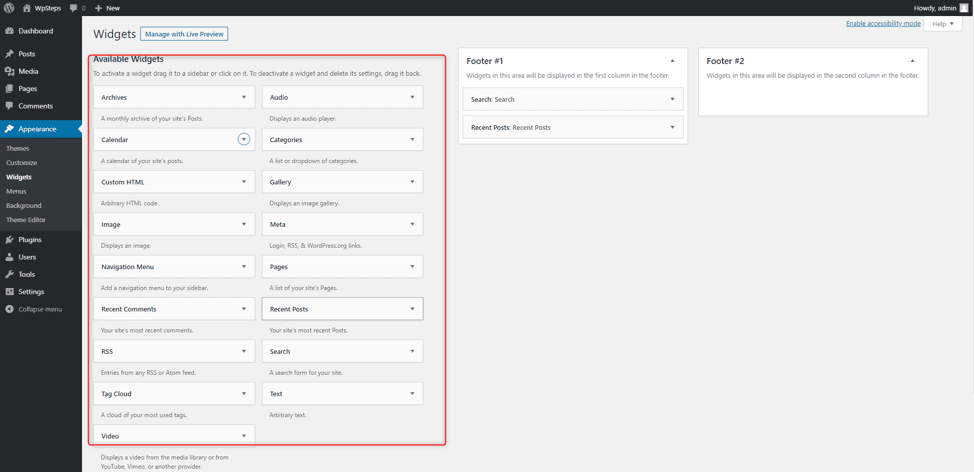The height and width of the screenshot is (472, 974).
Task: Expand Recent Posts widget in Footer #1
Action: tap(672, 127)
